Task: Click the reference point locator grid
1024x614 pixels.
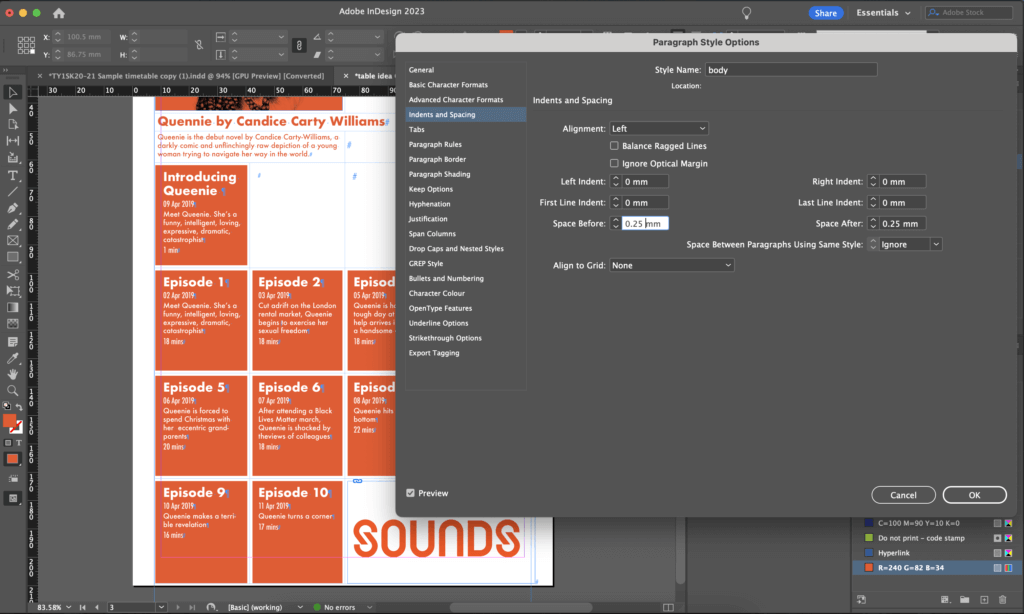Action: coord(26,45)
